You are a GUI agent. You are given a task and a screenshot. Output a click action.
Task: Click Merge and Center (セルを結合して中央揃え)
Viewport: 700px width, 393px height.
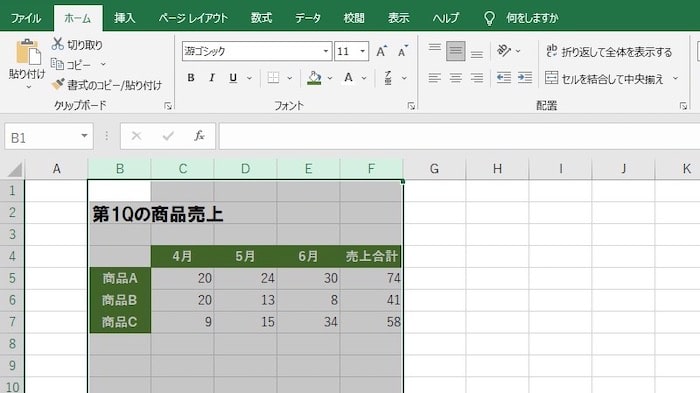[x=604, y=79]
